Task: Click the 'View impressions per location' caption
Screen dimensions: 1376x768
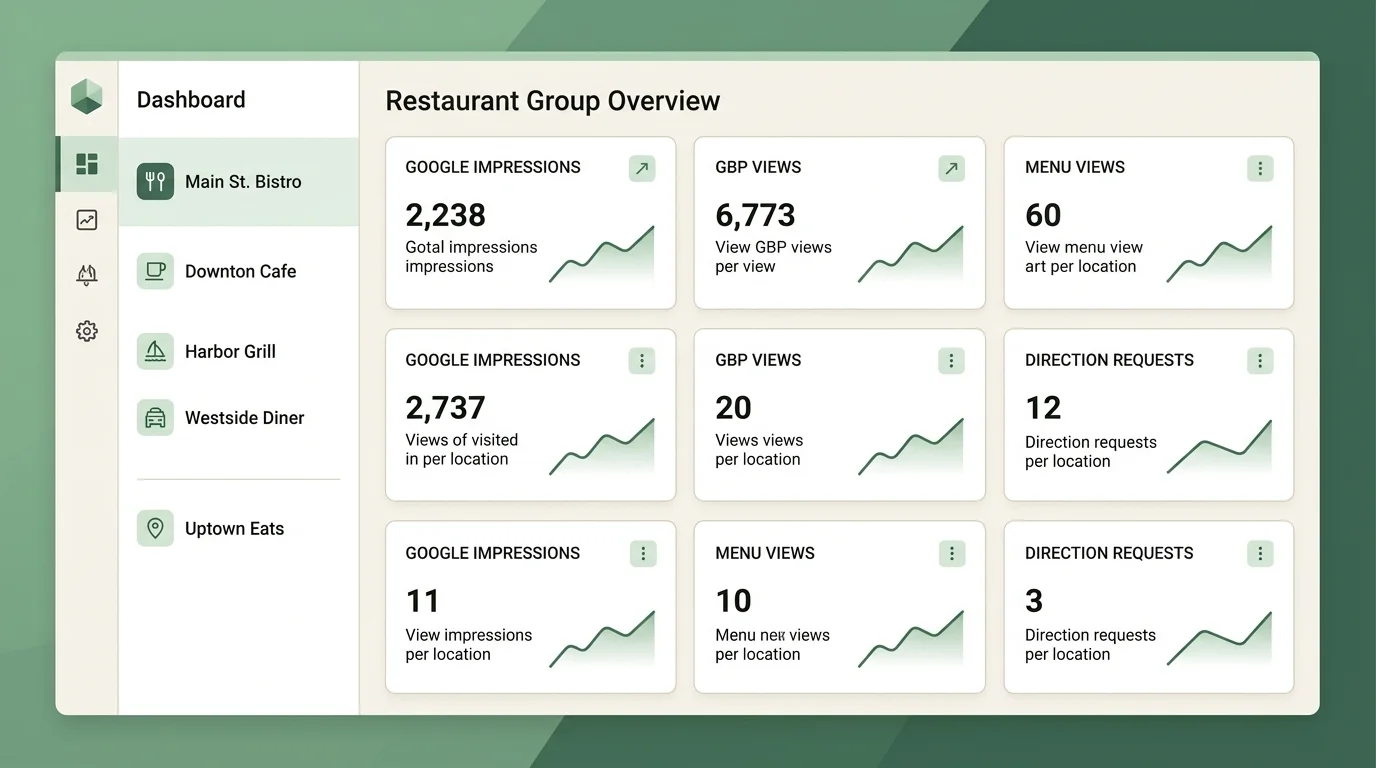Action: pyautogui.click(x=468, y=644)
